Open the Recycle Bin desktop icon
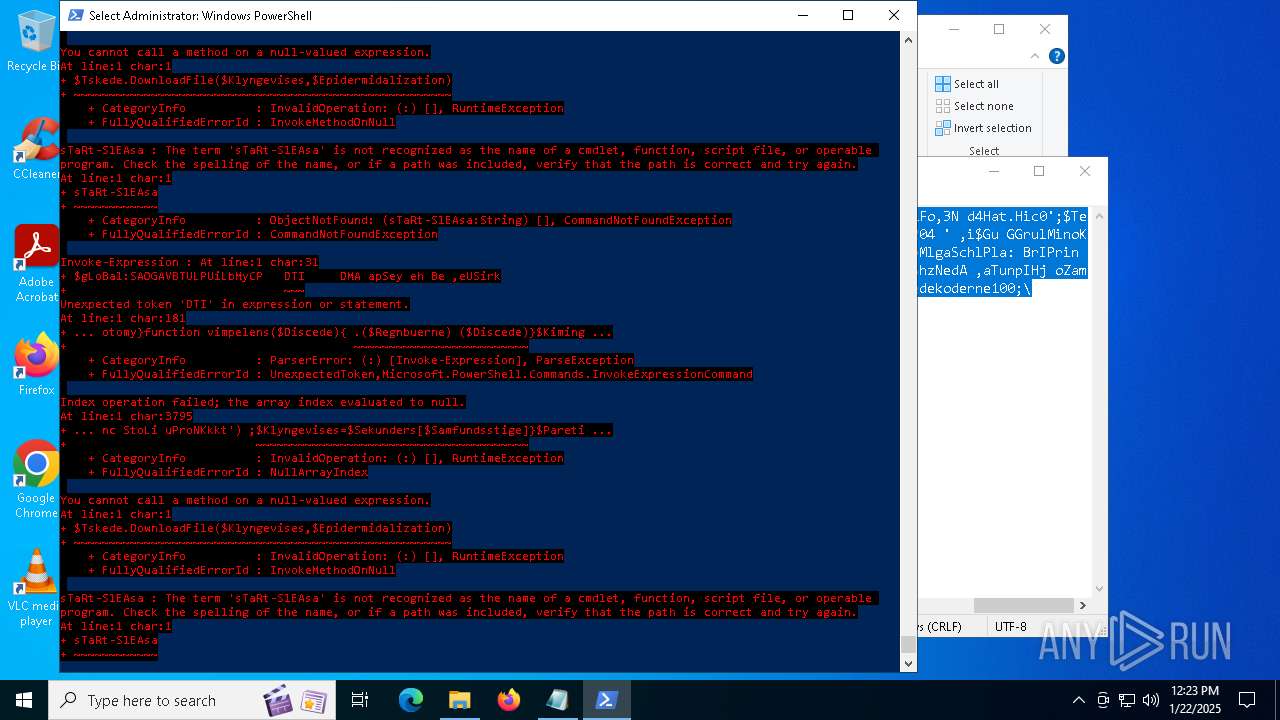Screen dimensions: 1280x720 [x=36, y=40]
